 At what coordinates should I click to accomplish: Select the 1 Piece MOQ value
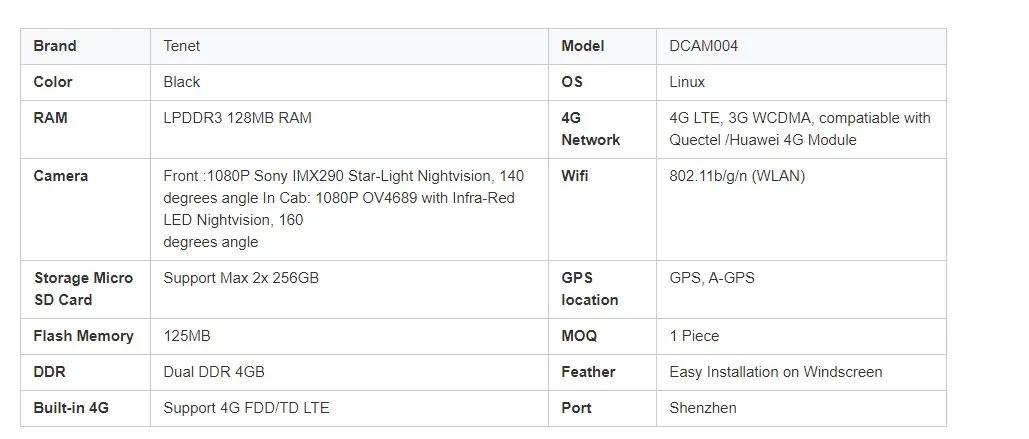694,336
